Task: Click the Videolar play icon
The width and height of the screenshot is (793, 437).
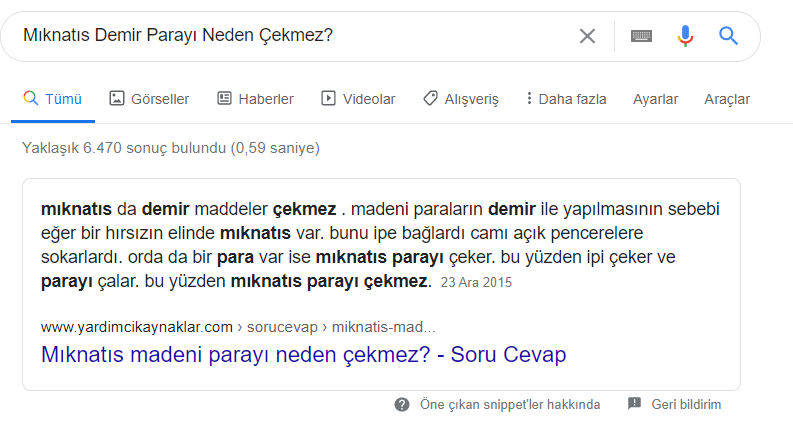Action: (x=328, y=98)
